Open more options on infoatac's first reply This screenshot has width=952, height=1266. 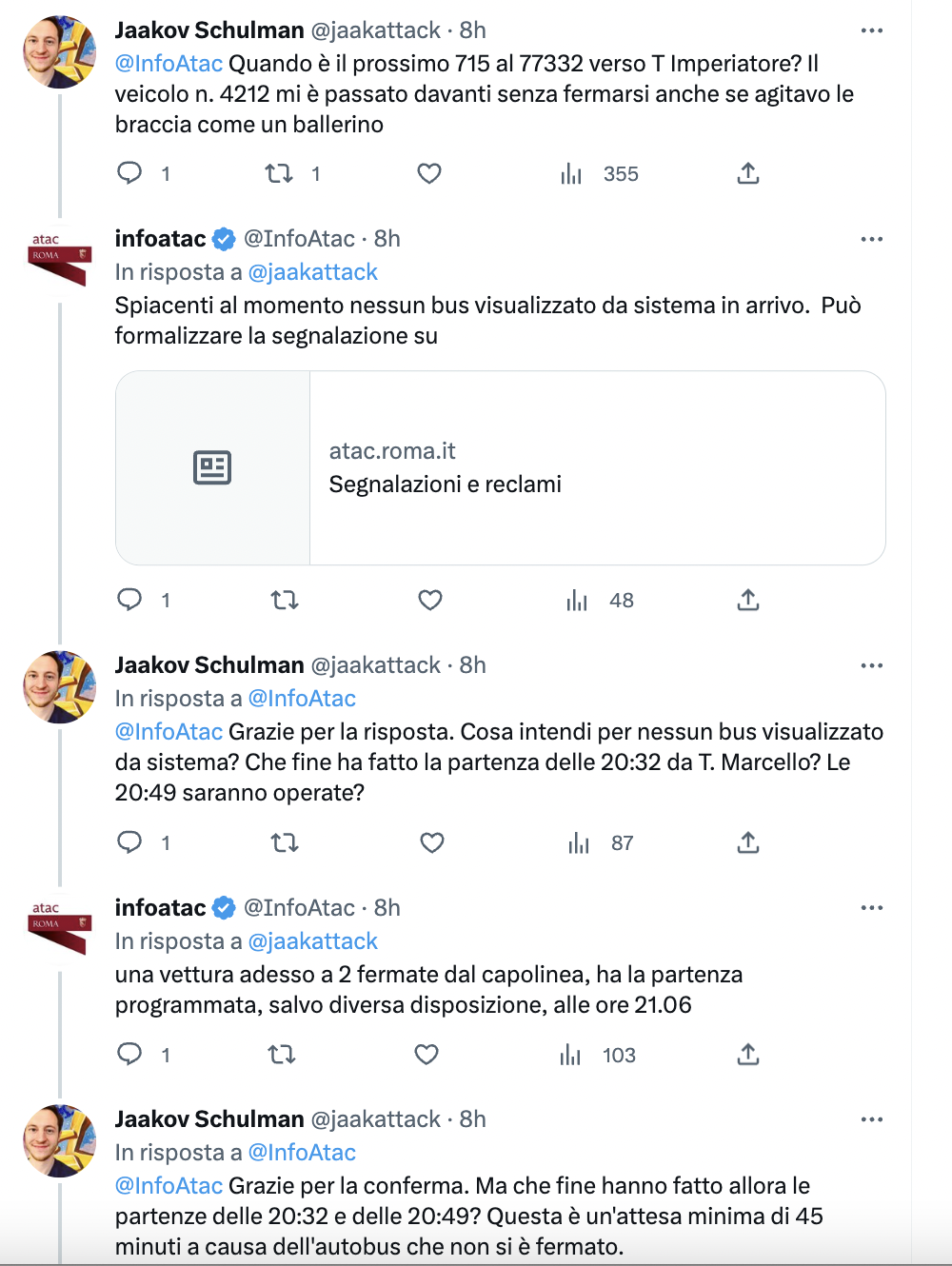click(x=871, y=239)
